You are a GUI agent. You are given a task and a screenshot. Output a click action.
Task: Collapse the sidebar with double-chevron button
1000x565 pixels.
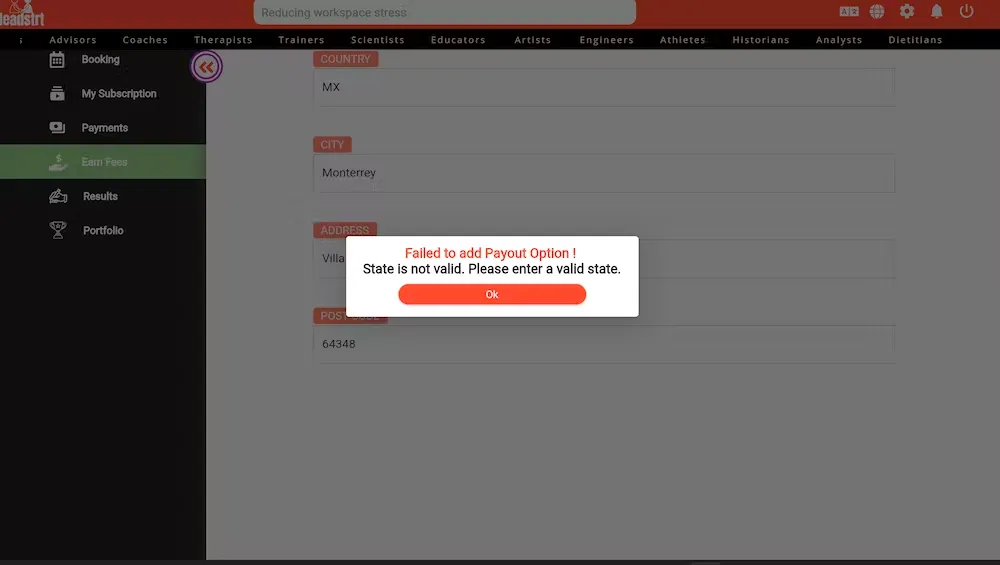tap(206, 66)
